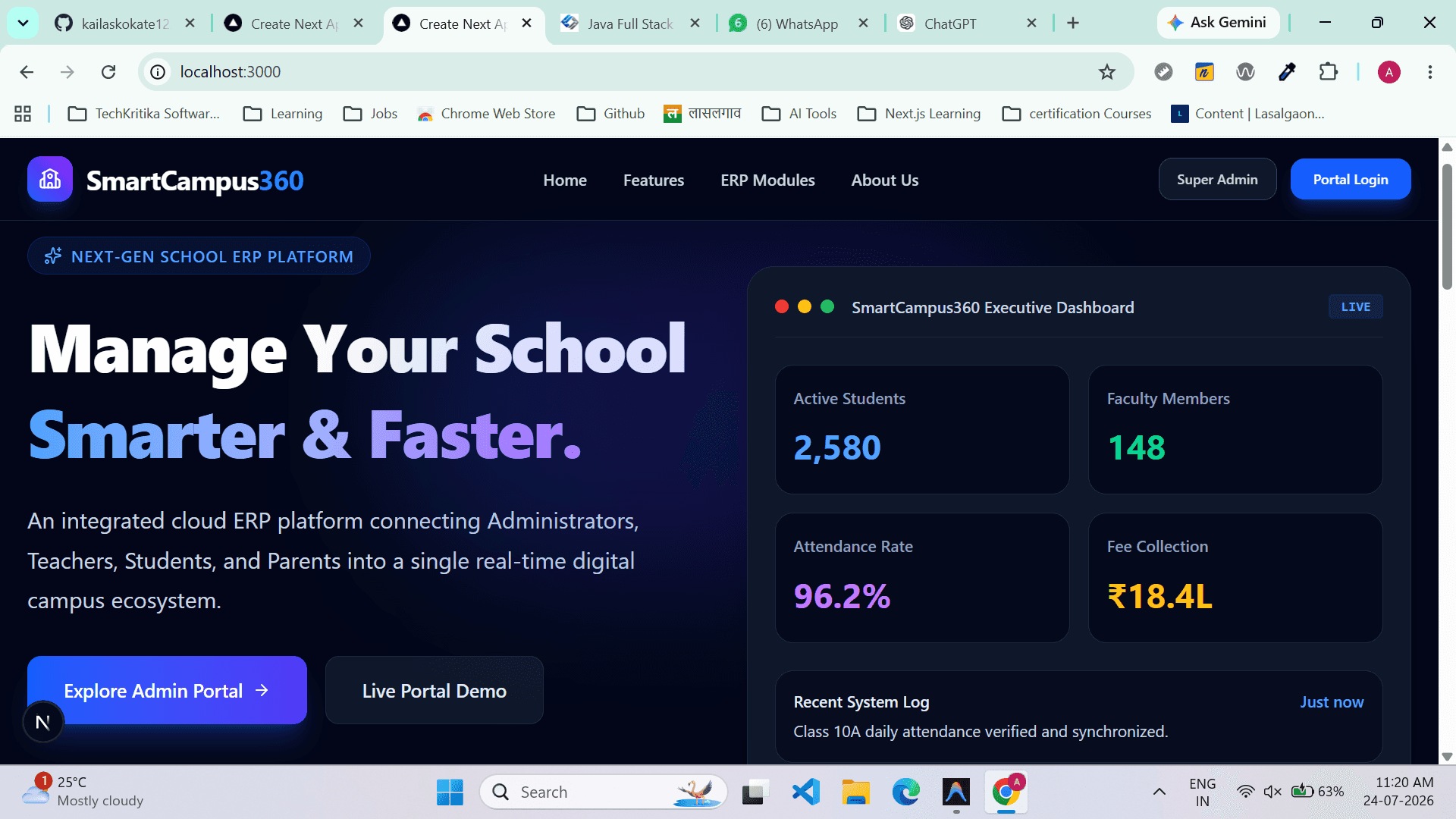Open the Learning bookmarks folder

(283, 114)
